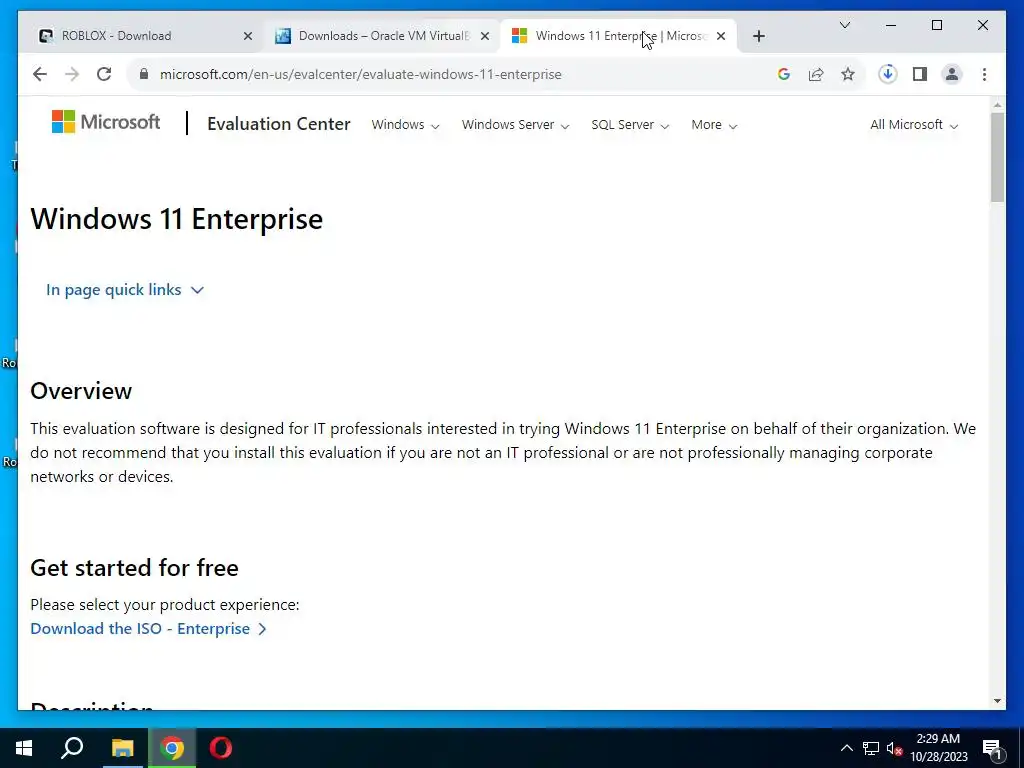Open the More navigation dropdown
The image size is (1024, 768).
pos(714,125)
